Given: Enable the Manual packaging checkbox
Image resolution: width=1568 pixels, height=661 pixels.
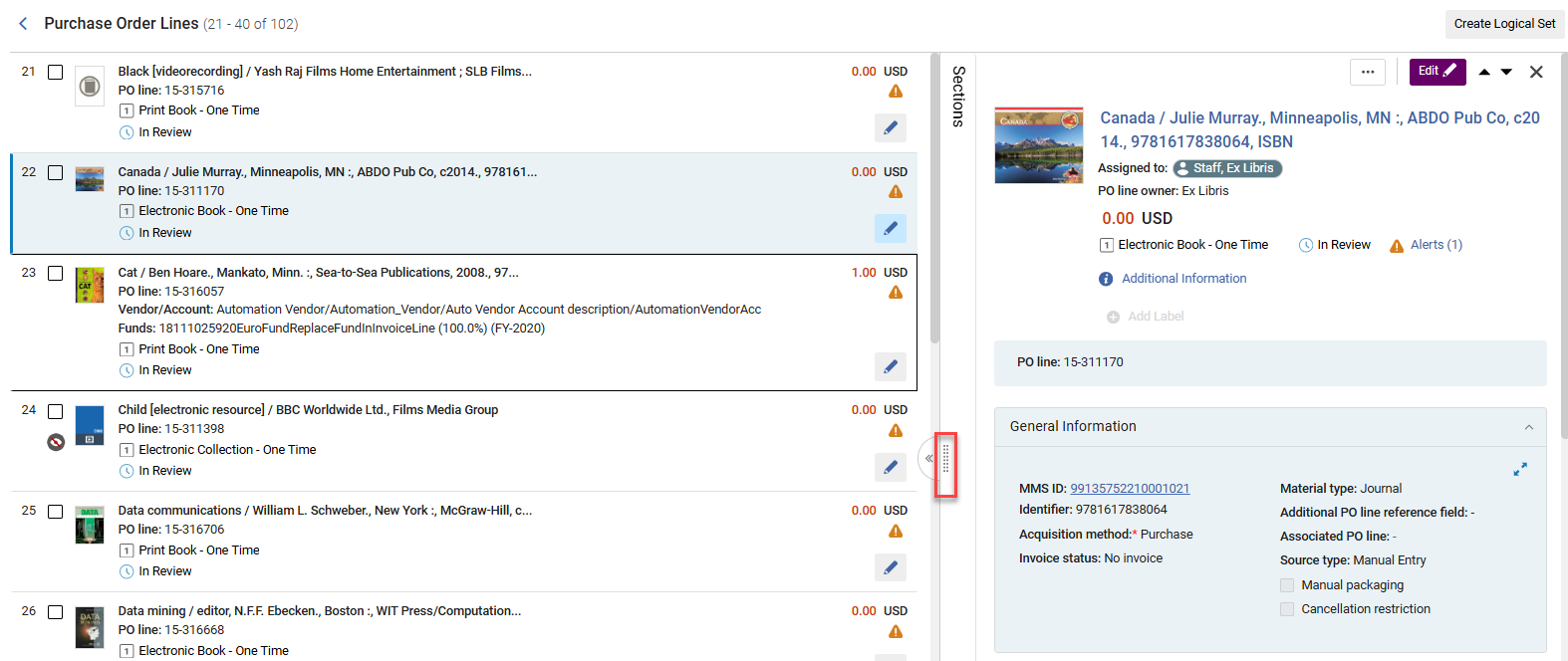Looking at the screenshot, I should coord(1287,585).
